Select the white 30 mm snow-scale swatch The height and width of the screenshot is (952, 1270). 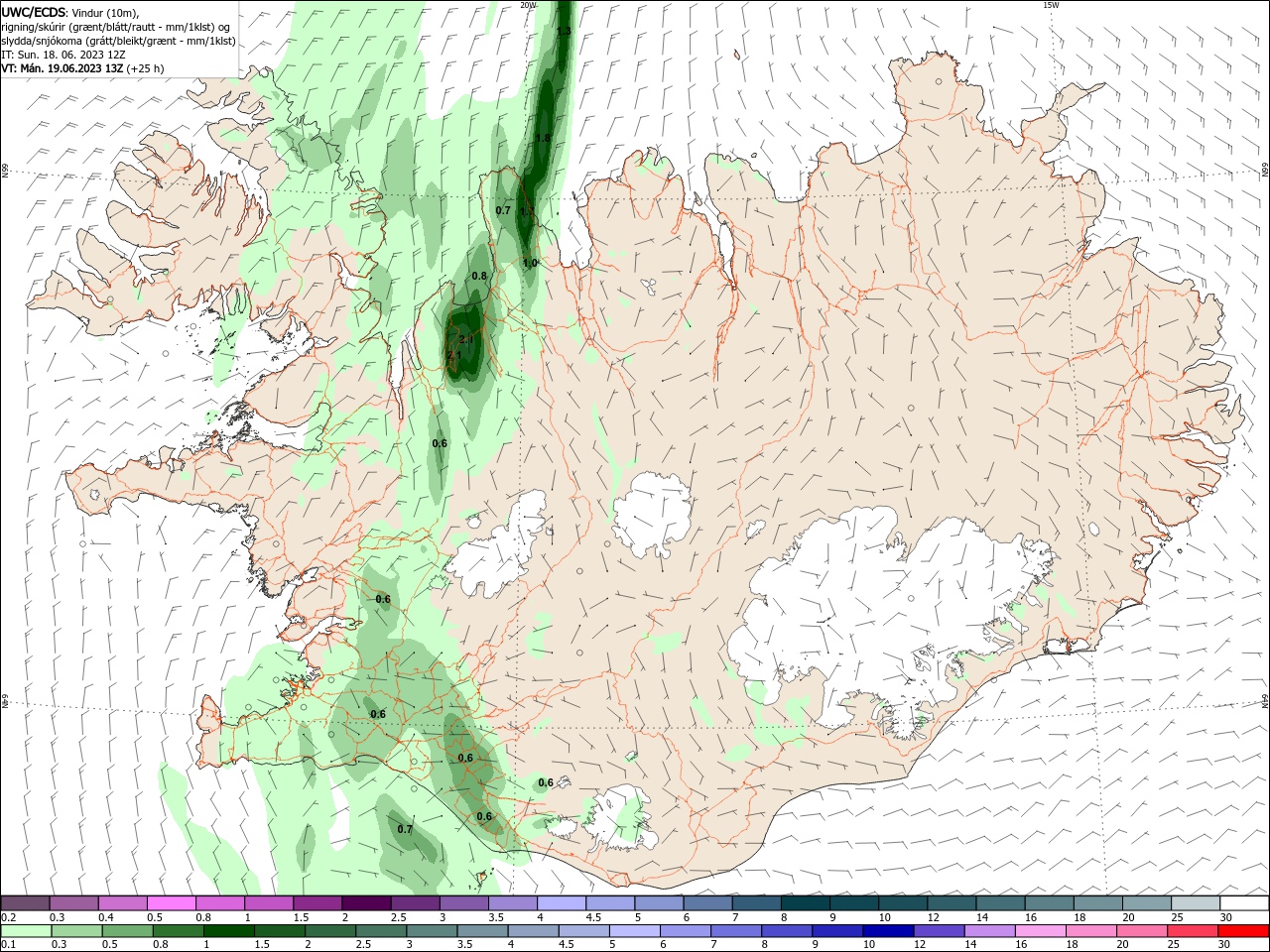coord(1244,903)
